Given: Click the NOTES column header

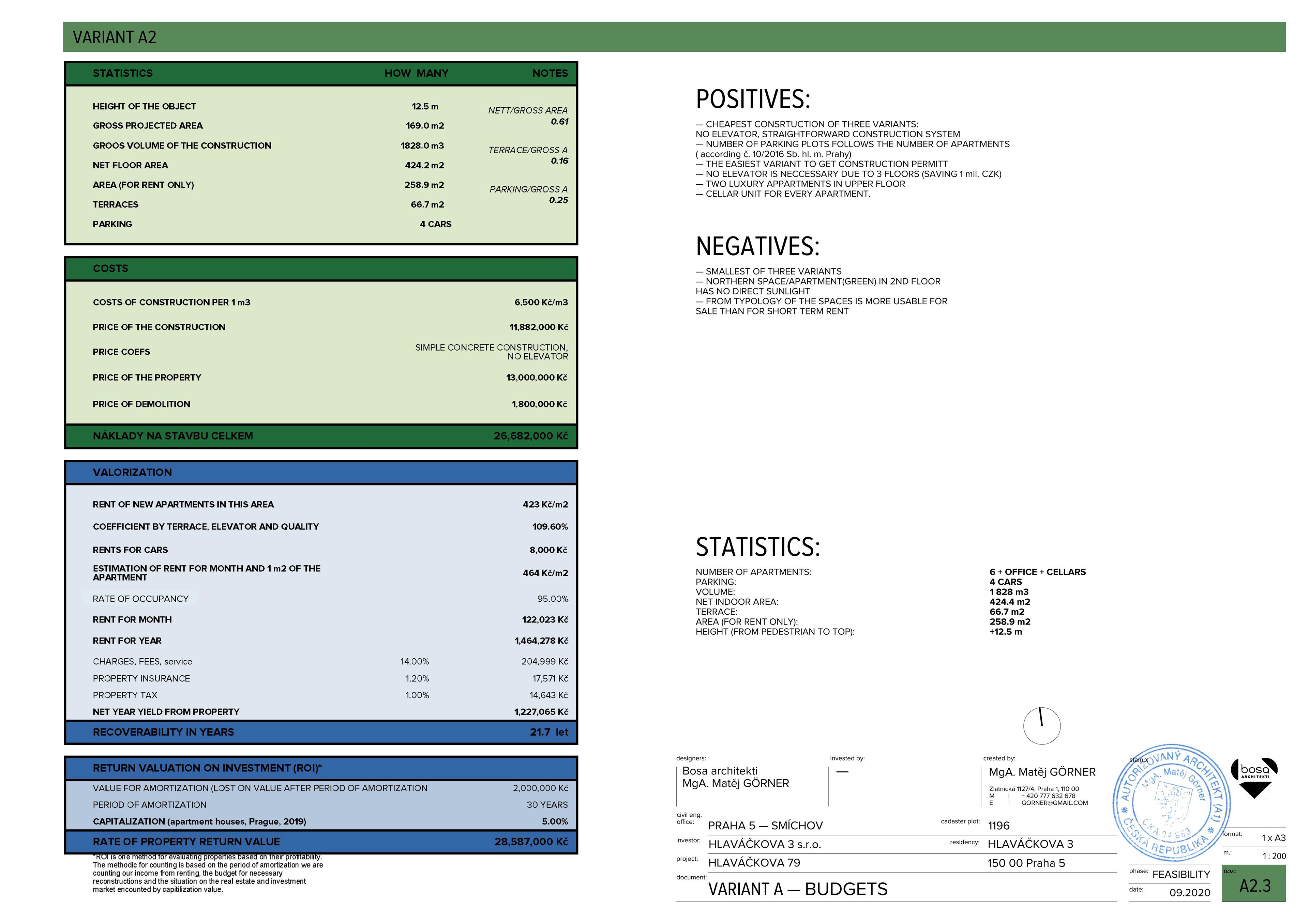Looking at the screenshot, I should click(550, 73).
